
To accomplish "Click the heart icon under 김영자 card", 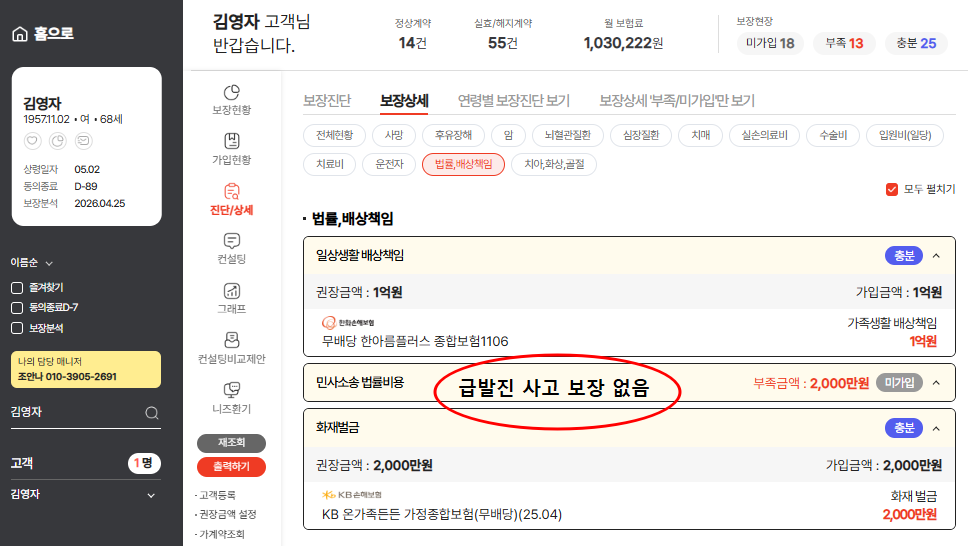I will [32, 141].
